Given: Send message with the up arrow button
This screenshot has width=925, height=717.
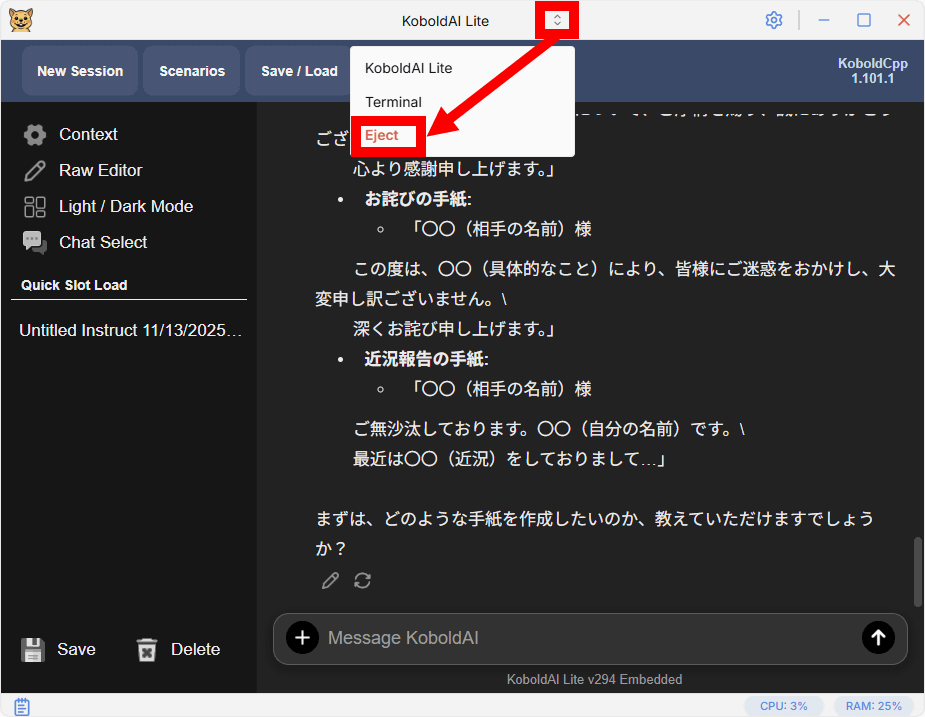Looking at the screenshot, I should (x=878, y=638).
